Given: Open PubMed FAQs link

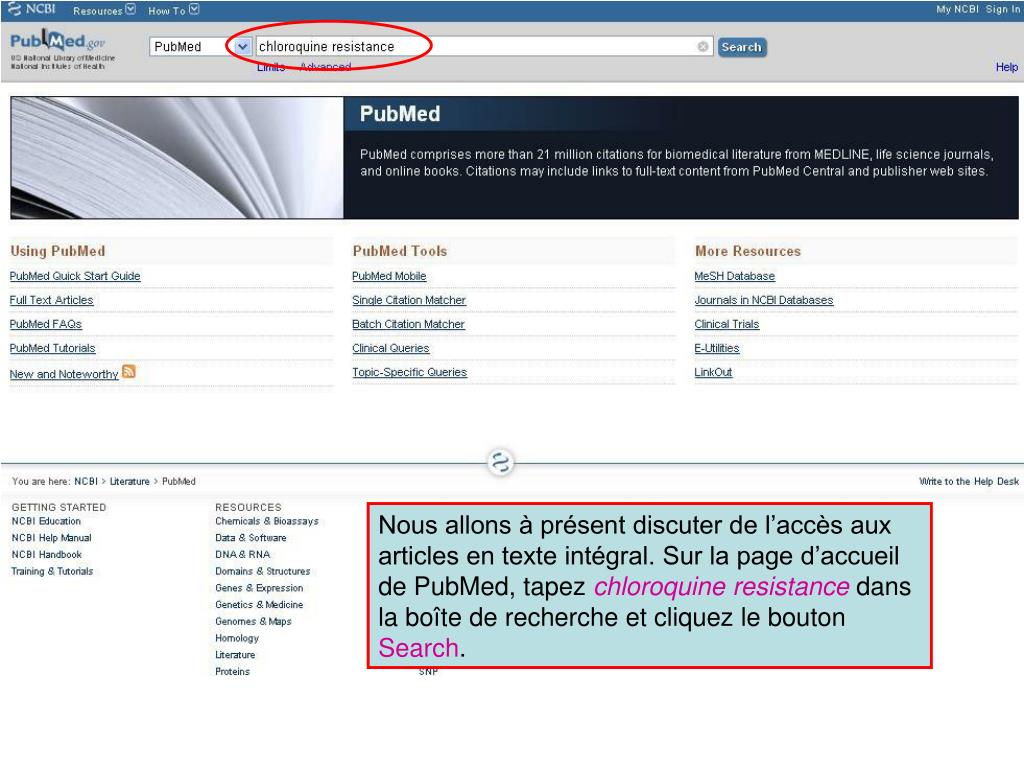Looking at the screenshot, I should click(x=46, y=324).
